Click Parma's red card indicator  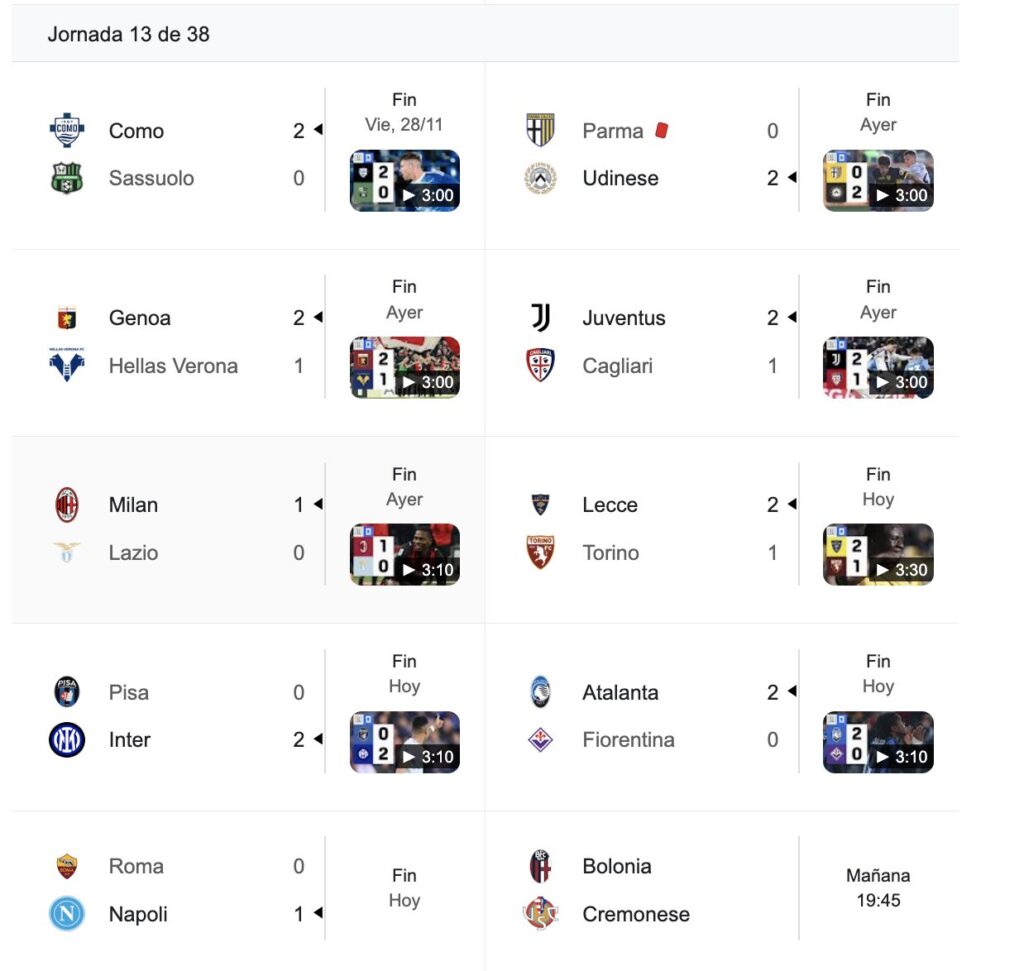tap(661, 131)
